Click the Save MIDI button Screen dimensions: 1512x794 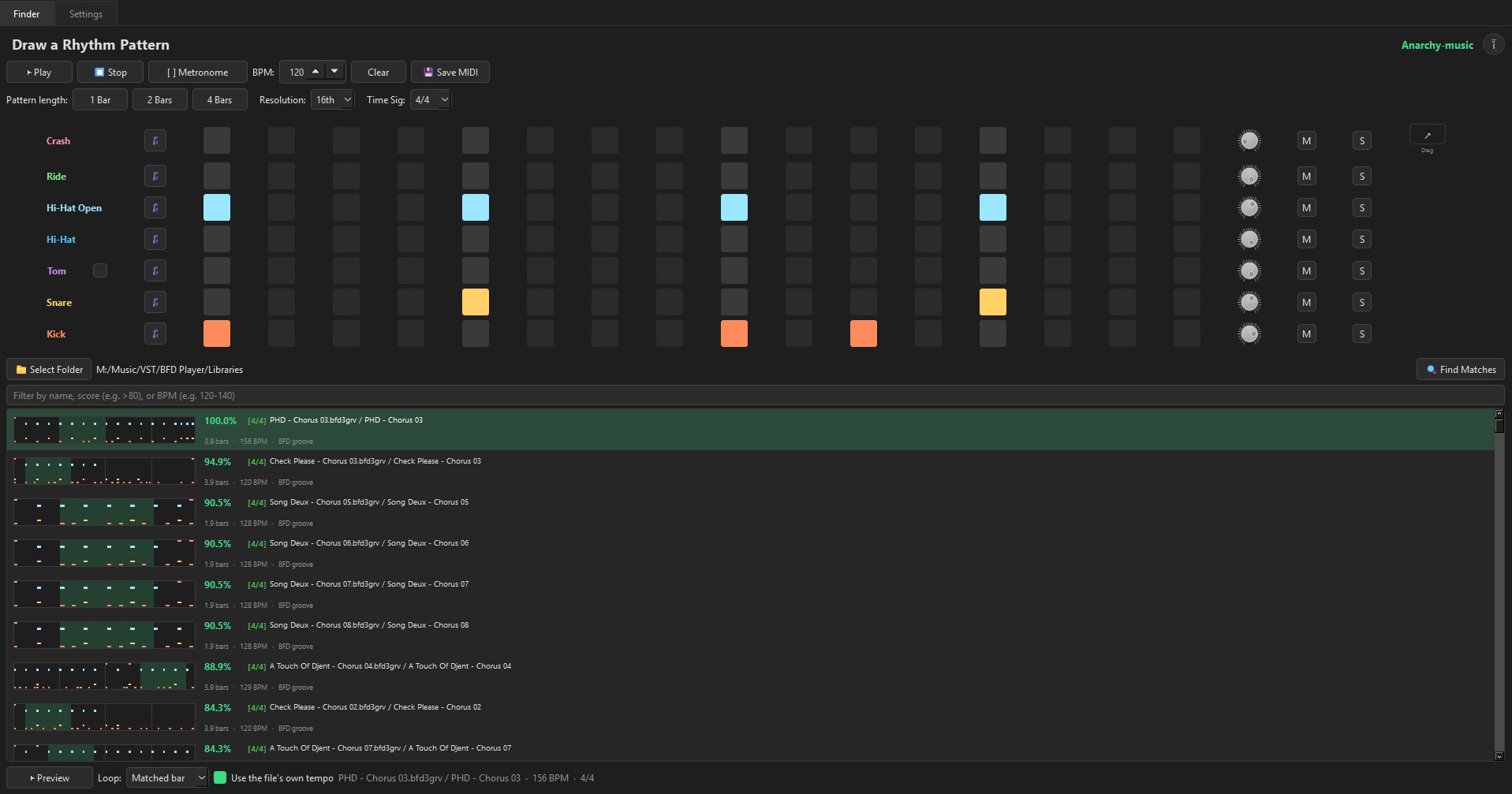point(450,72)
